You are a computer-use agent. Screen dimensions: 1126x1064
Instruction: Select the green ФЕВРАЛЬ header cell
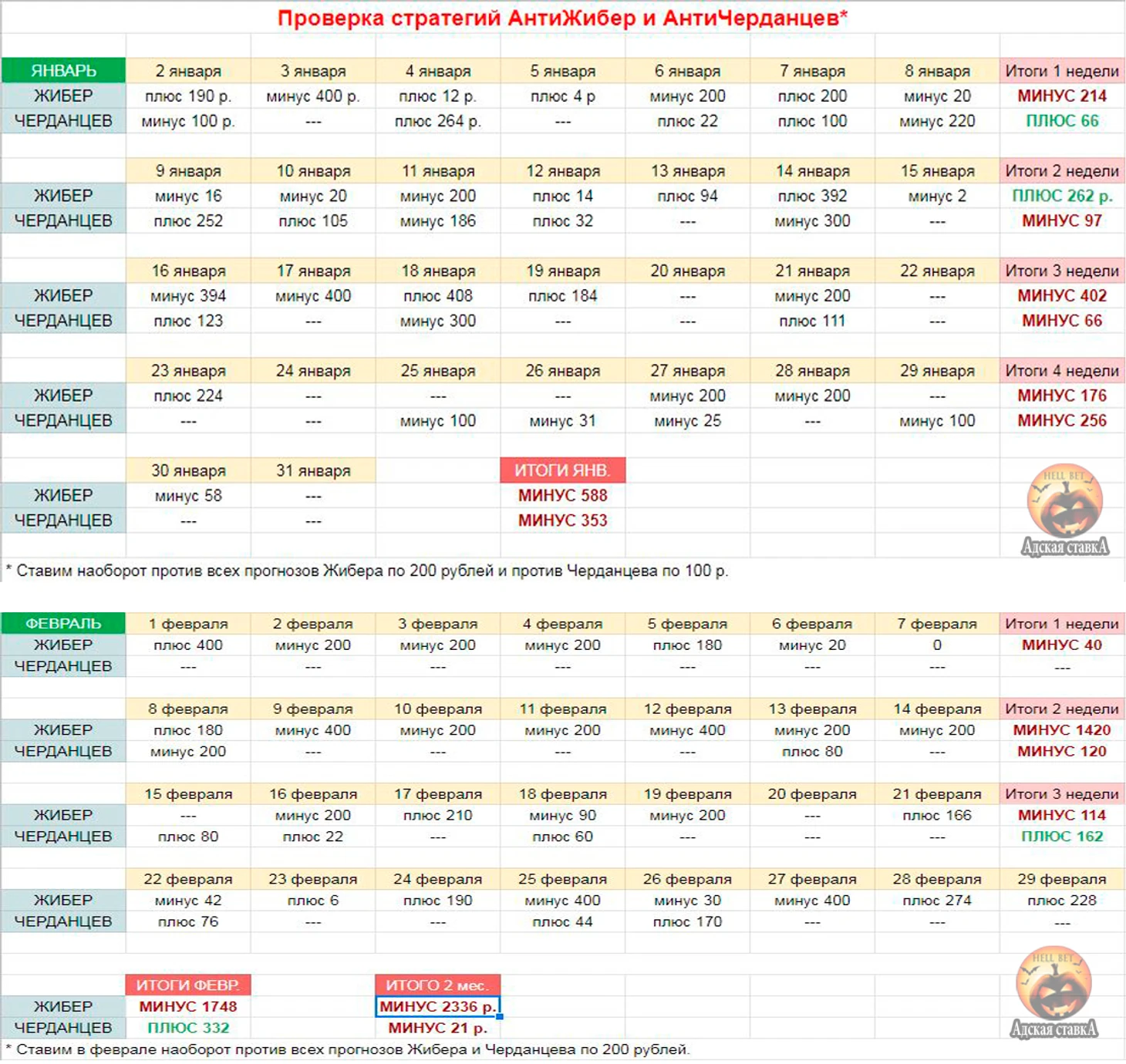coord(63,623)
